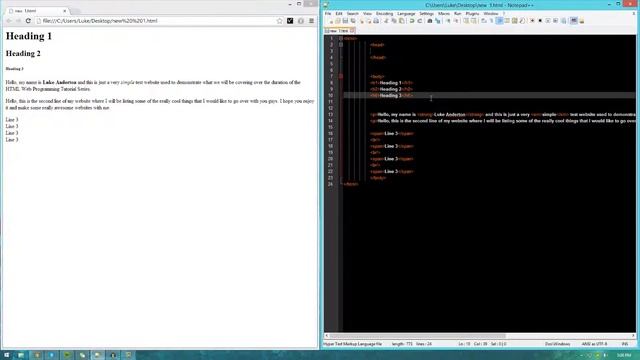Click the Hyper Text Markup Language file status entry
Screen dimensions: 640x360
point(353,344)
